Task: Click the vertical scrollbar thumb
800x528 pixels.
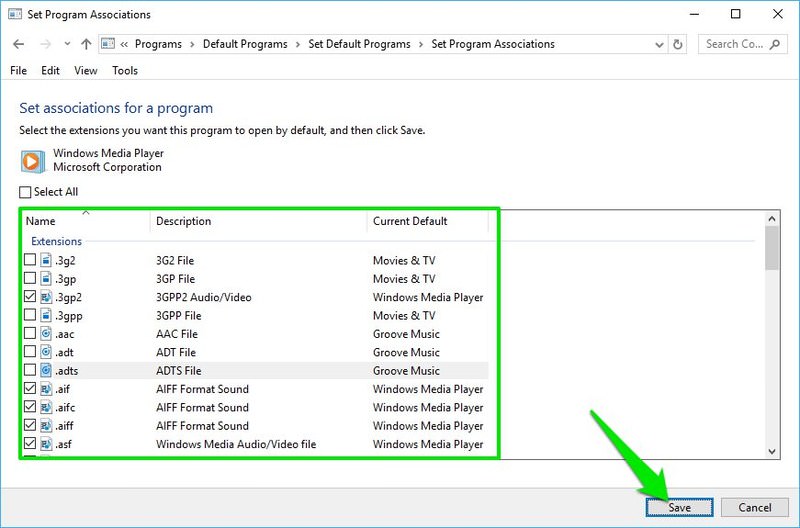Action: tap(772, 248)
